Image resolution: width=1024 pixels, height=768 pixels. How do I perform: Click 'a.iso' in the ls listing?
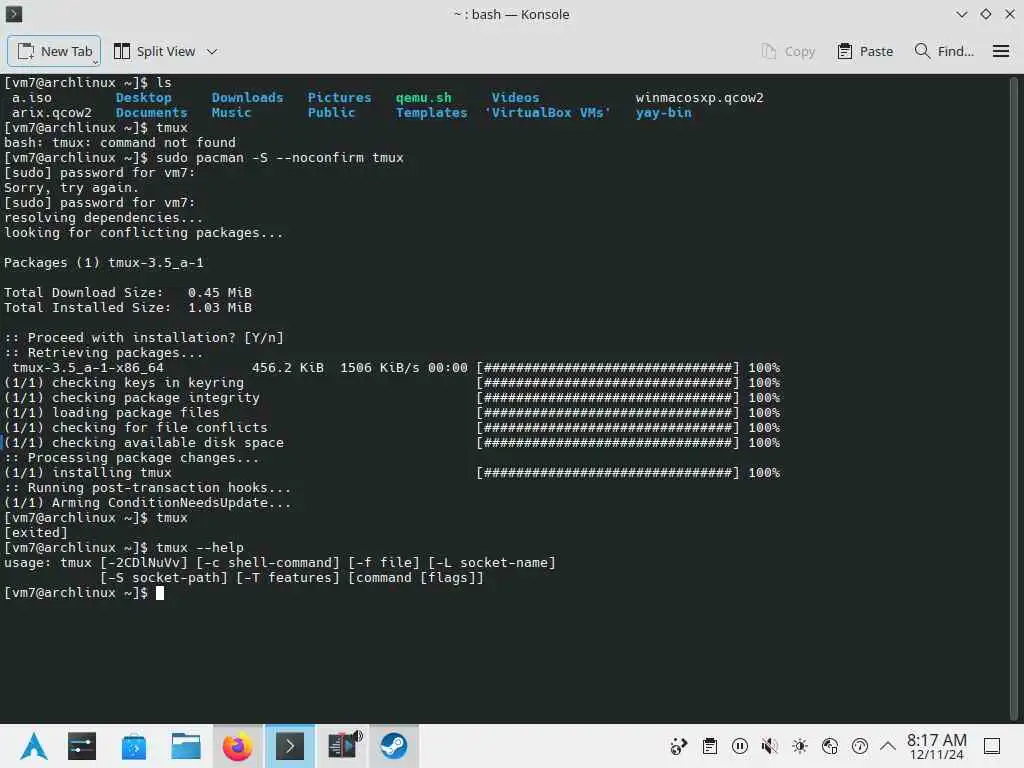point(32,97)
